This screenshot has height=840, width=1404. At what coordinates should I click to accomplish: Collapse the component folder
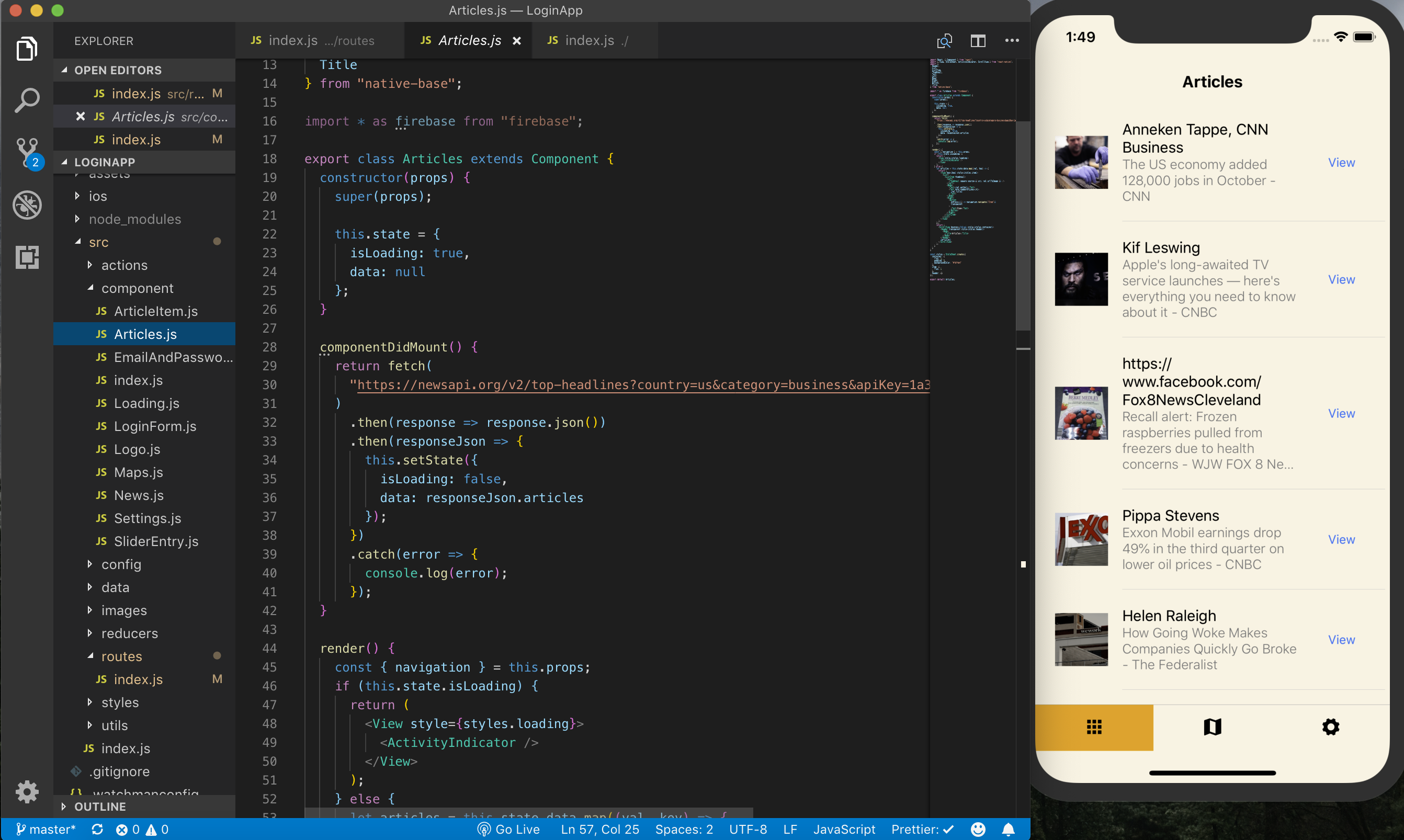tap(137, 288)
